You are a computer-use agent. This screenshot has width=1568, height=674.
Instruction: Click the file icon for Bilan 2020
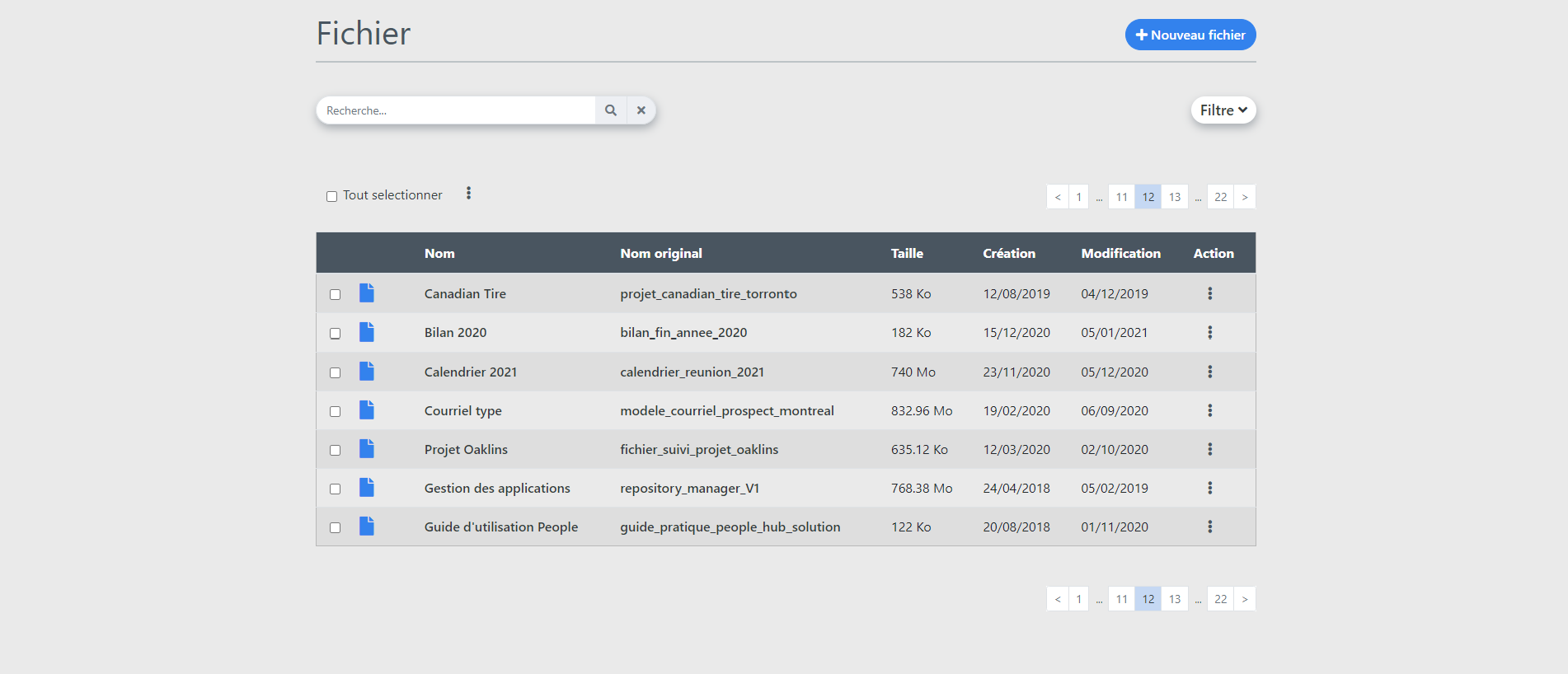(x=367, y=332)
